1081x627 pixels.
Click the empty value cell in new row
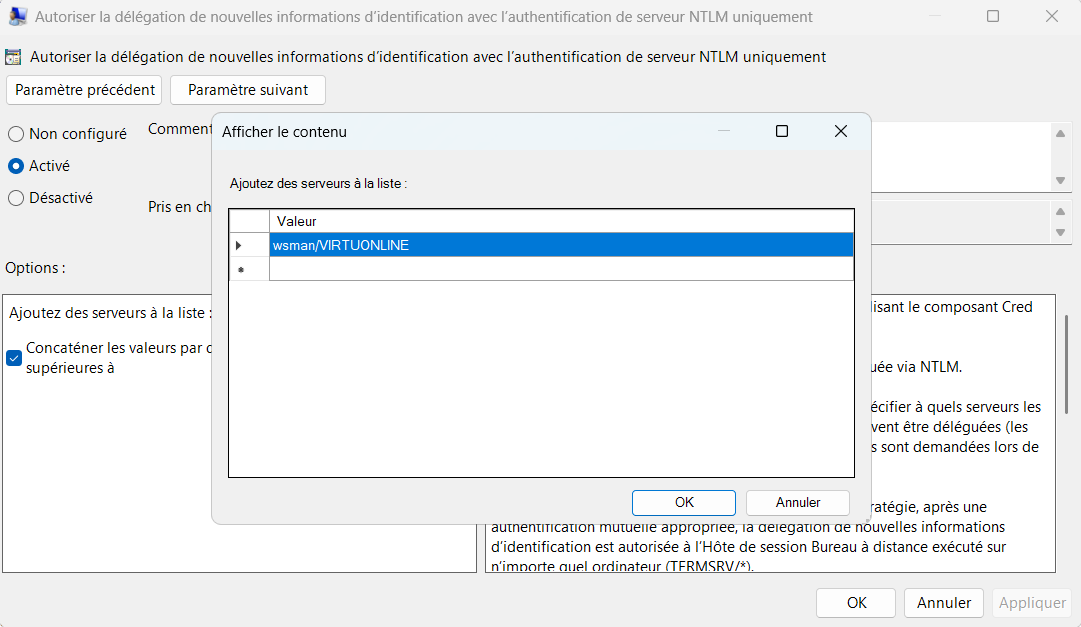(x=560, y=270)
